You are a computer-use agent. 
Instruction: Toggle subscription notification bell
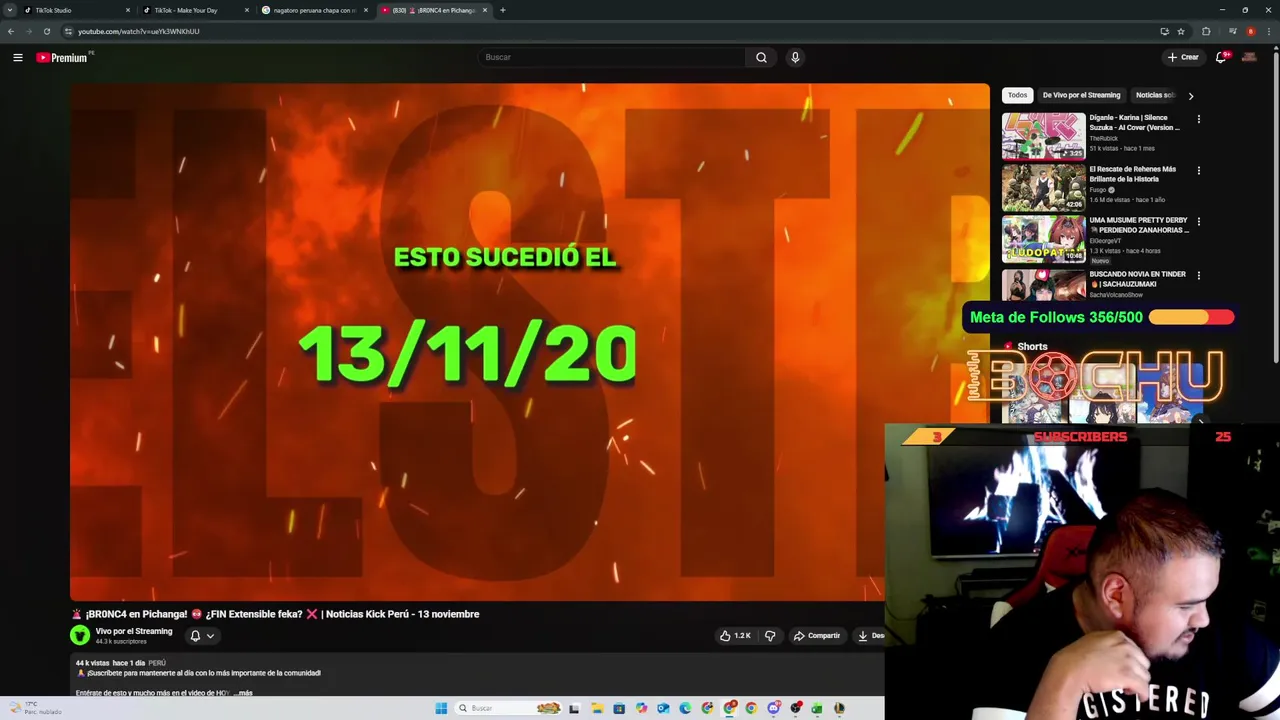[x=195, y=635]
